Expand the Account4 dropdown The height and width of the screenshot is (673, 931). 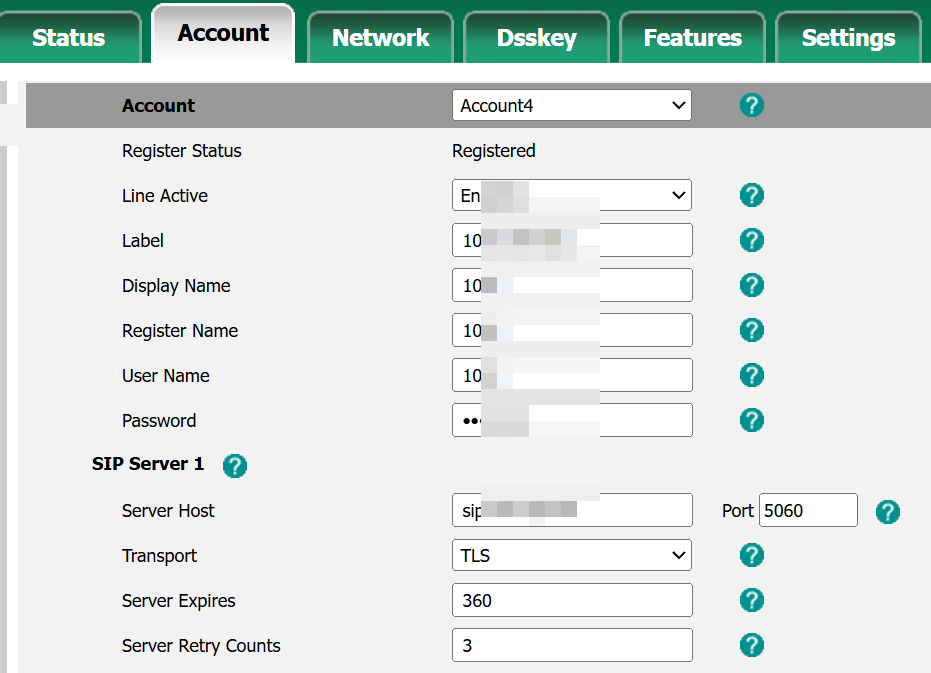[x=571, y=105]
